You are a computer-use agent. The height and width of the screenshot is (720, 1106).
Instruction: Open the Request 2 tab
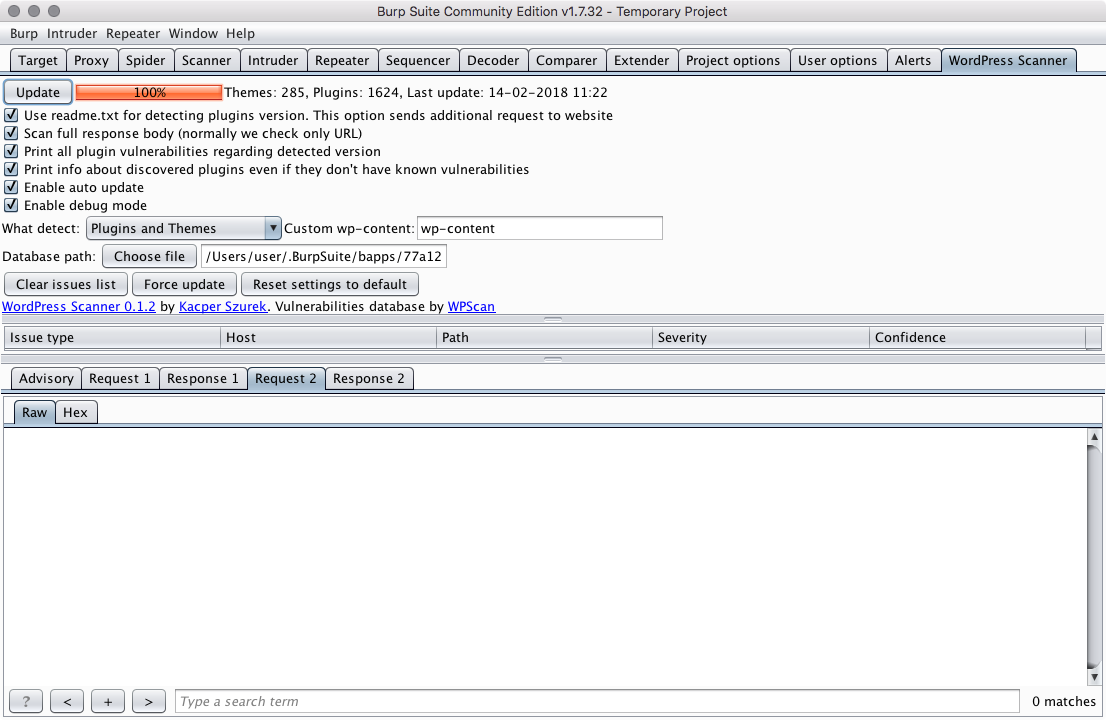pos(286,379)
